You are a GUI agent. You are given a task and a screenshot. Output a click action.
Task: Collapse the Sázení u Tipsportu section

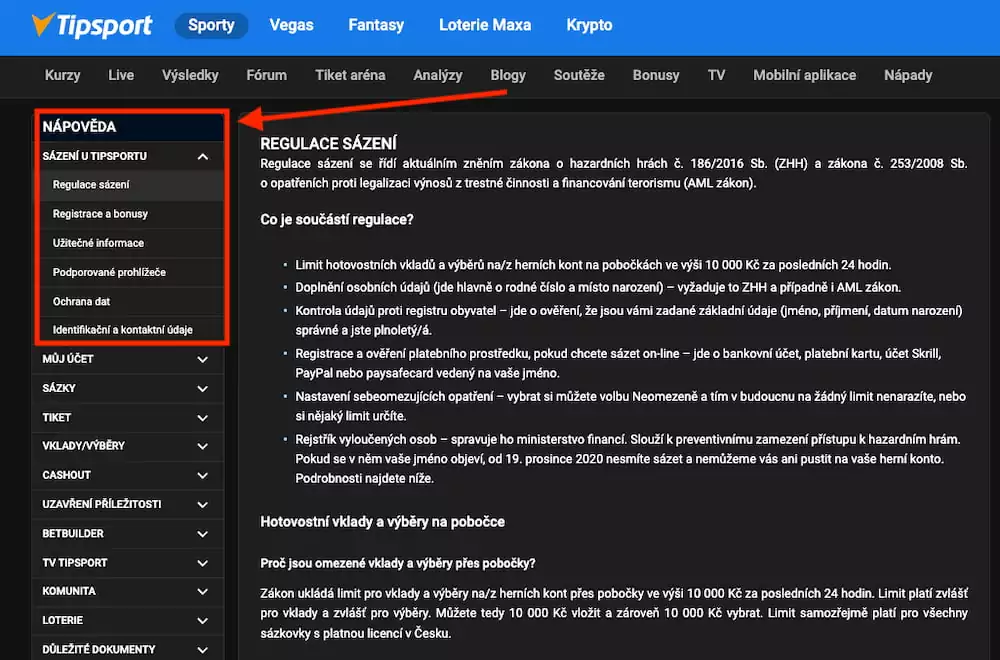203,157
